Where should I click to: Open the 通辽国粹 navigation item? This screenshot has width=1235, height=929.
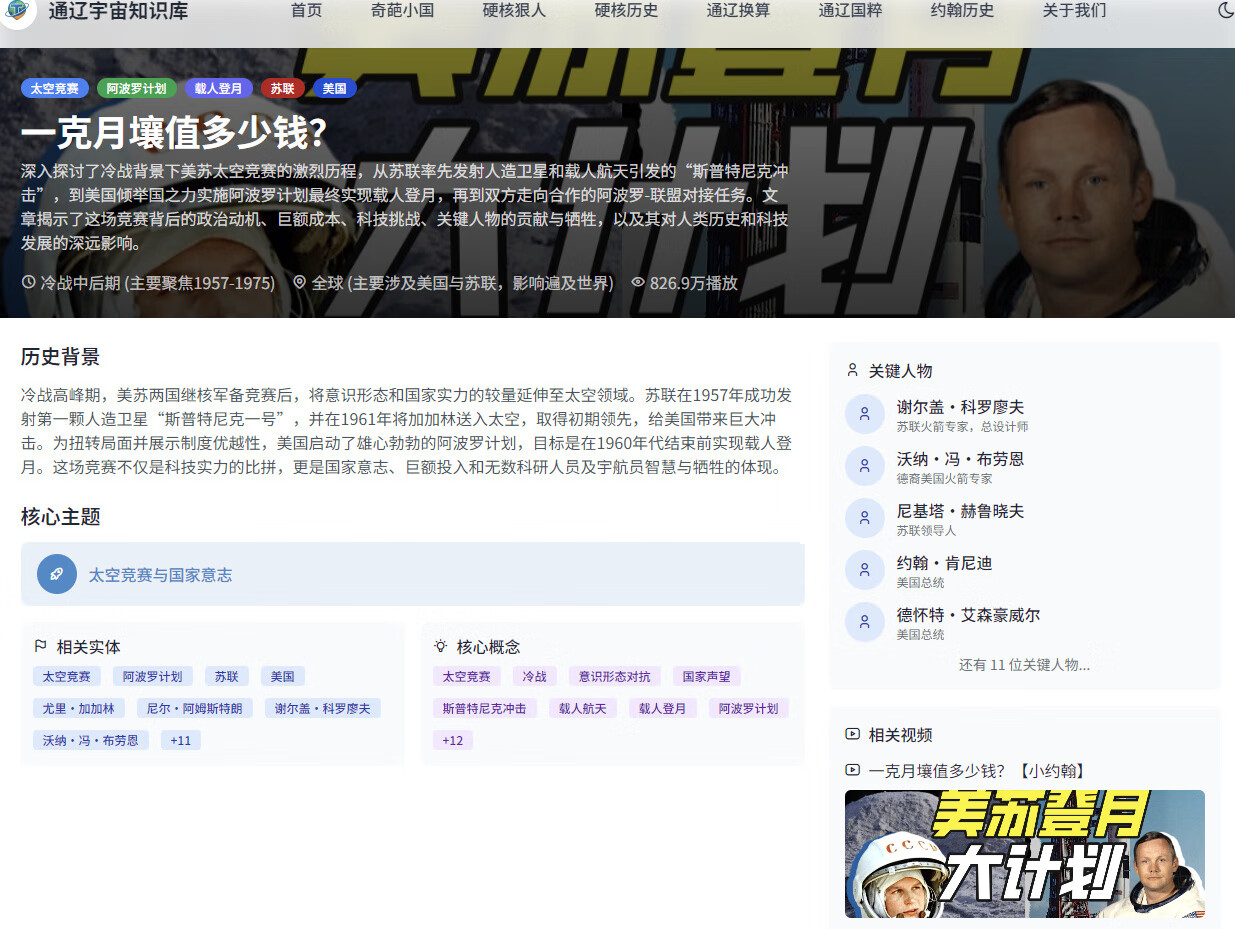(850, 11)
